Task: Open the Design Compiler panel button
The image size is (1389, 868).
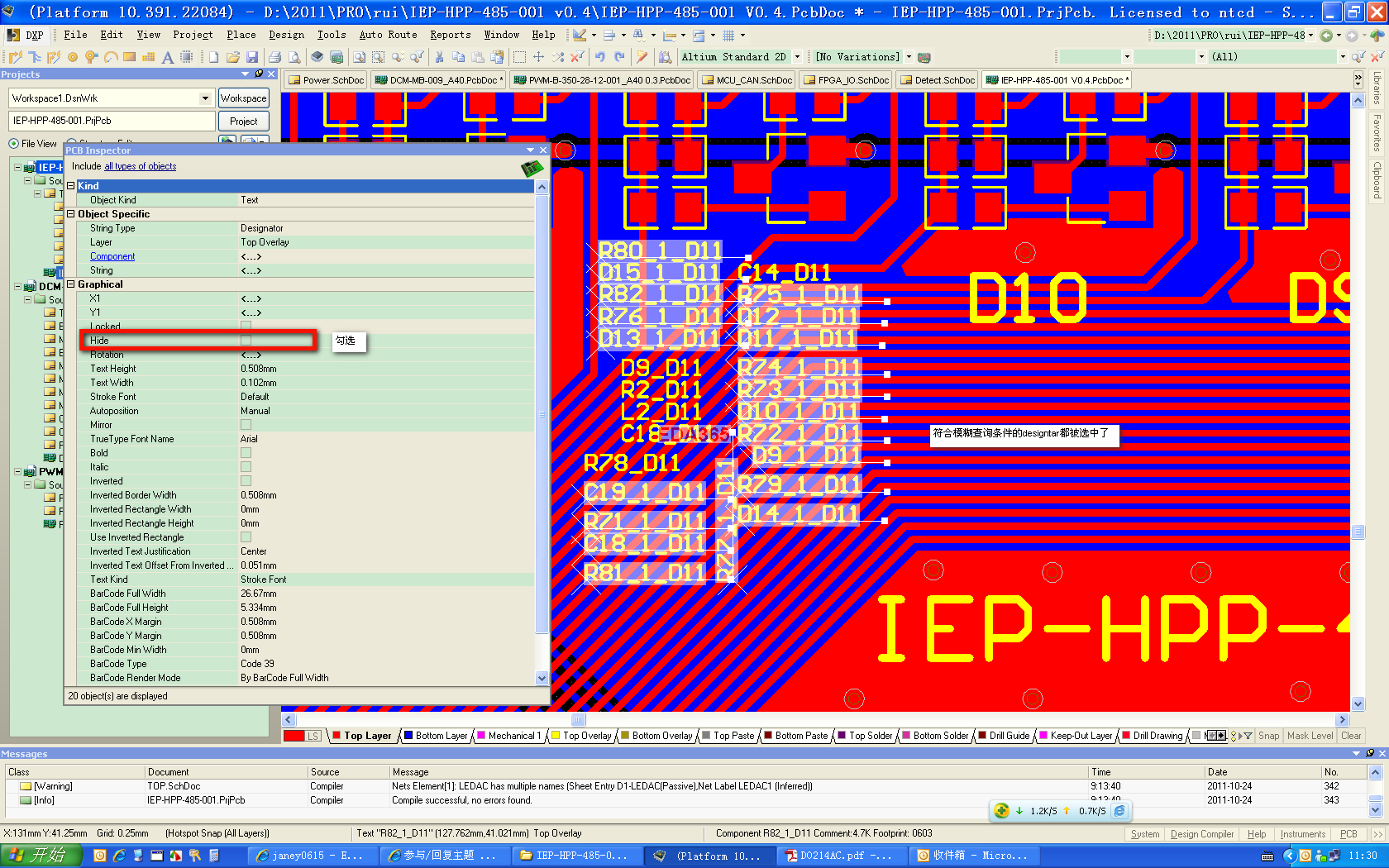Action: [x=1202, y=834]
